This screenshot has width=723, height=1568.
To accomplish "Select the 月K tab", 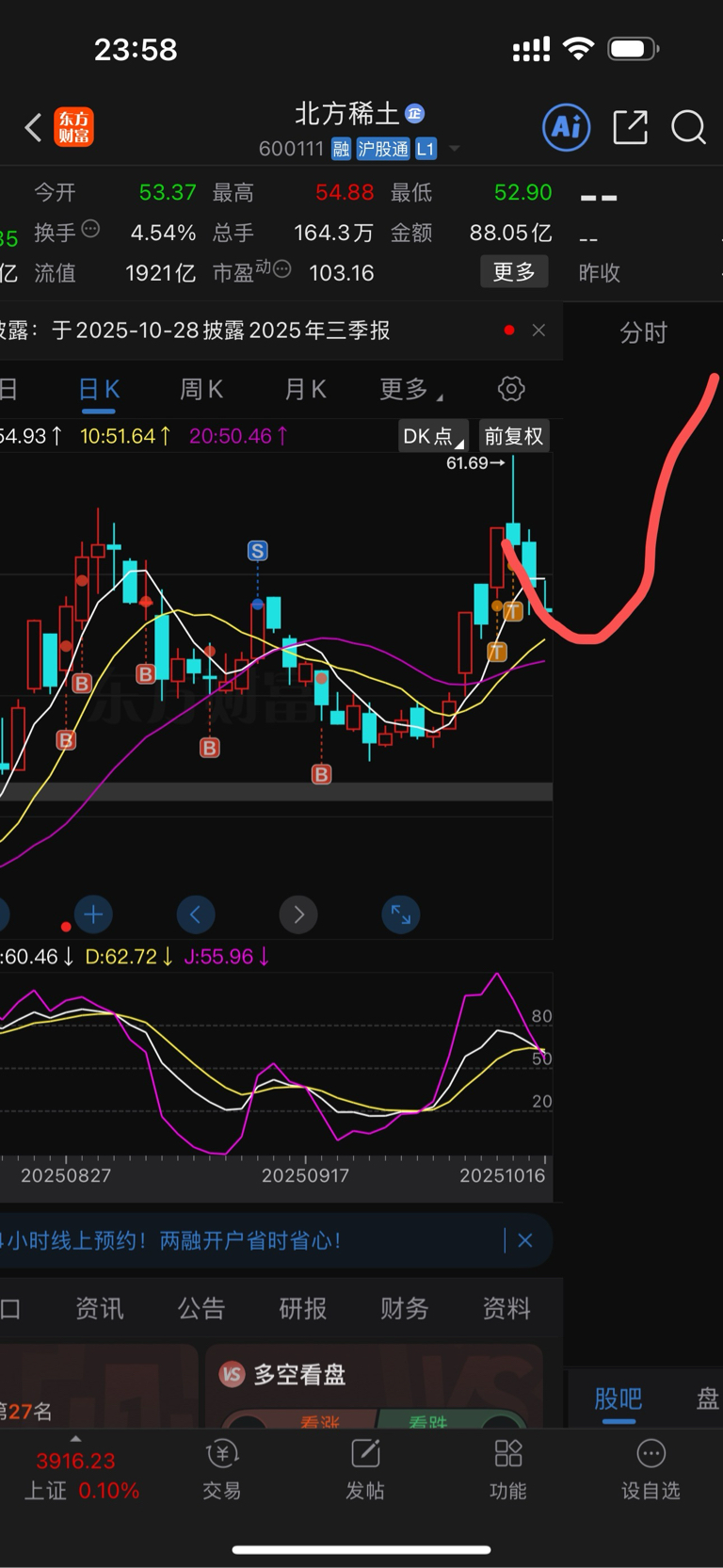I will click(x=305, y=390).
